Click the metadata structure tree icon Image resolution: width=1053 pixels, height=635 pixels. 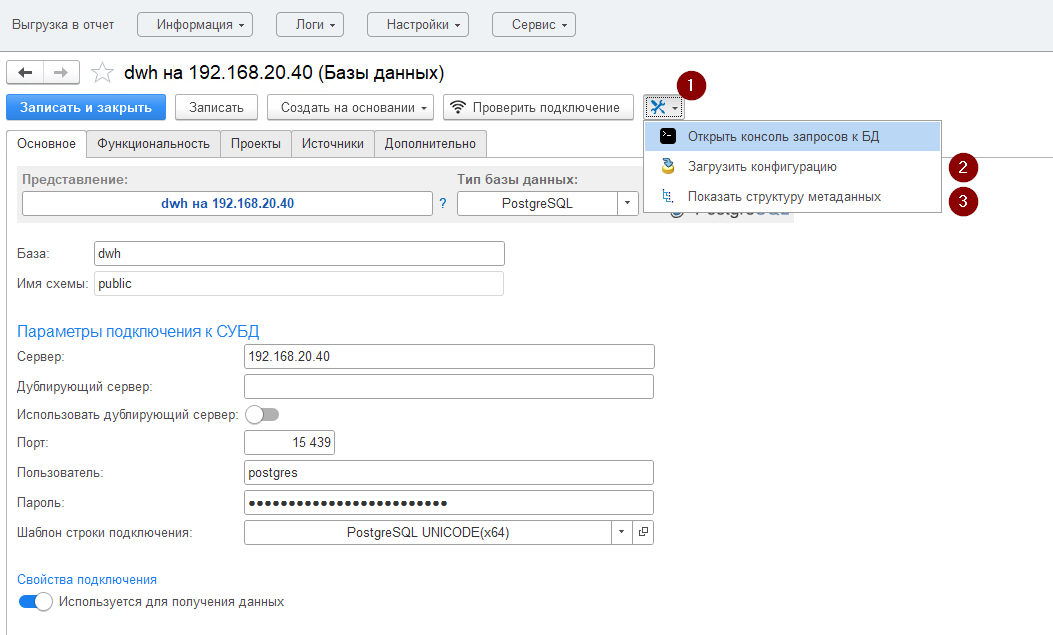[x=667, y=197]
